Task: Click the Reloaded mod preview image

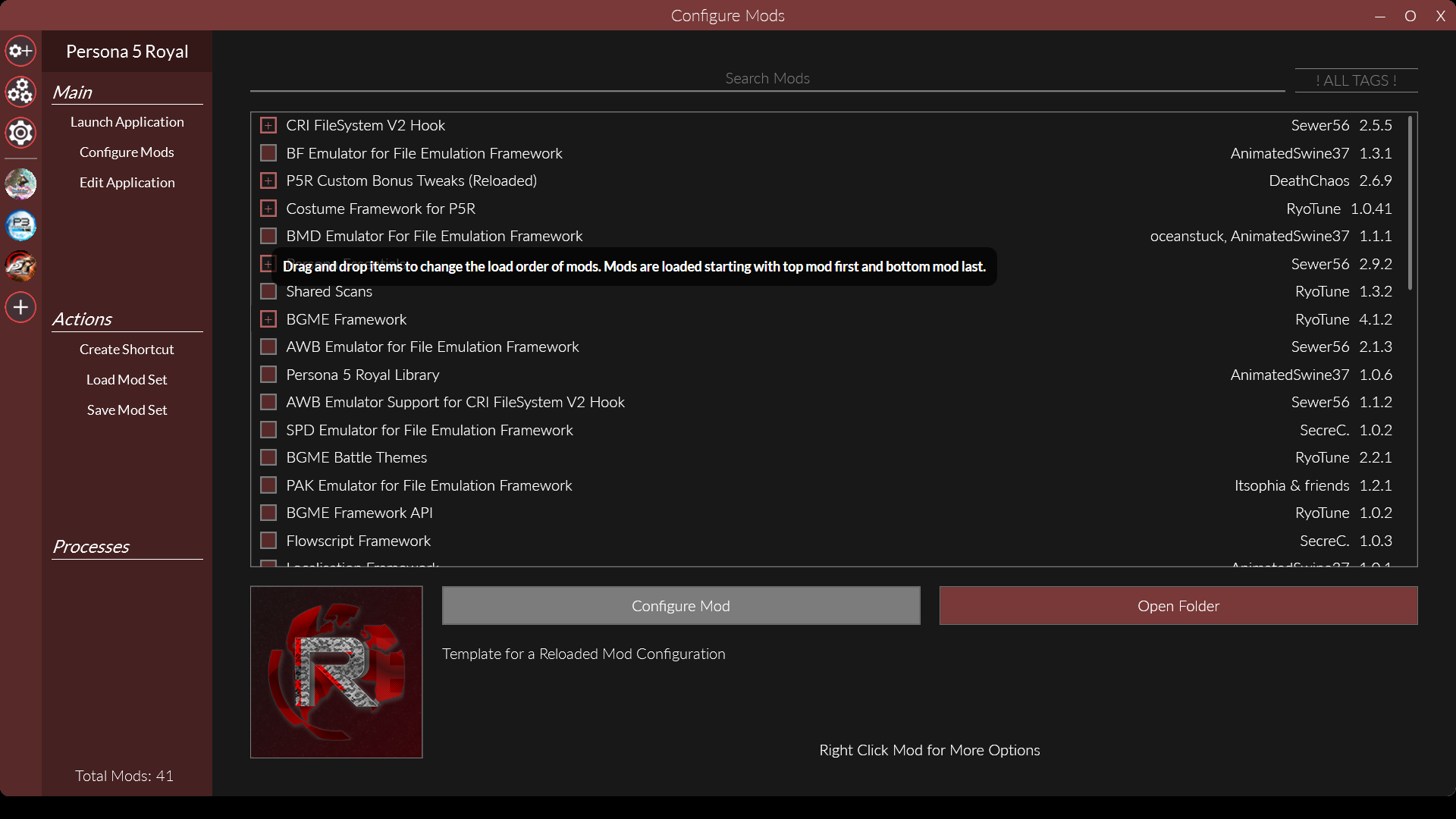Action: coord(337,672)
